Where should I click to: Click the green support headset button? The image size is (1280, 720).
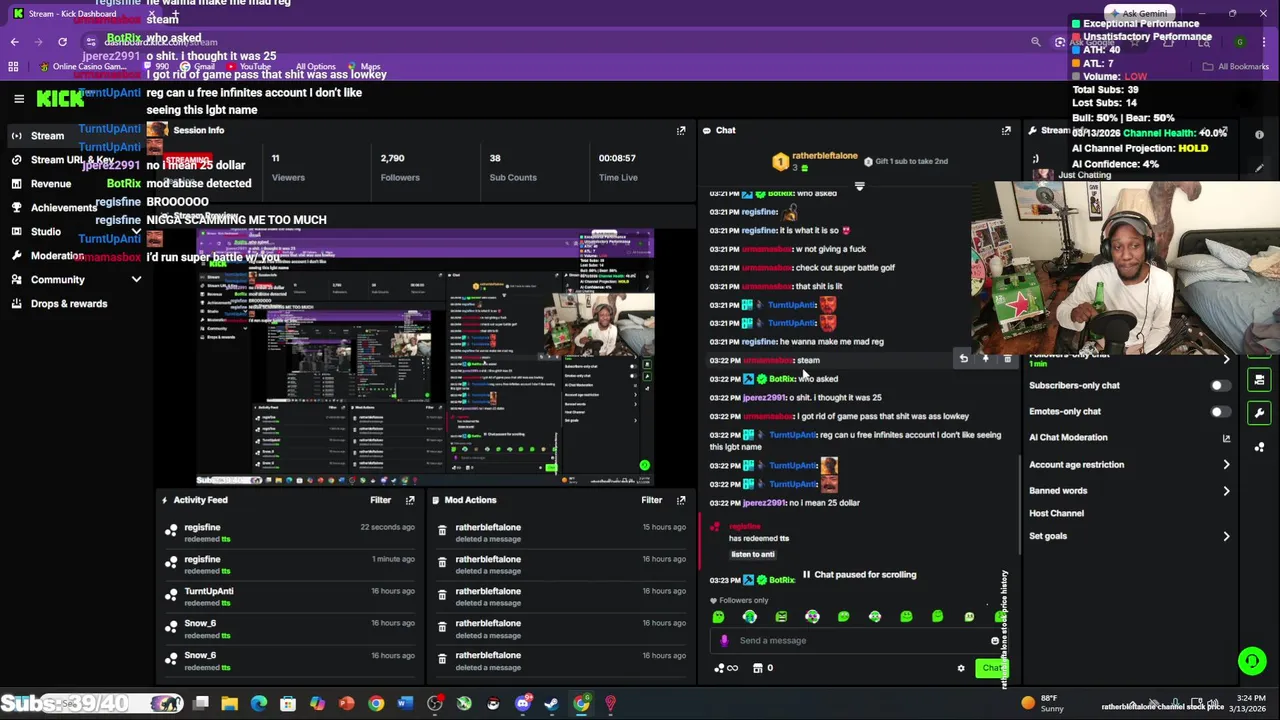(x=1251, y=660)
